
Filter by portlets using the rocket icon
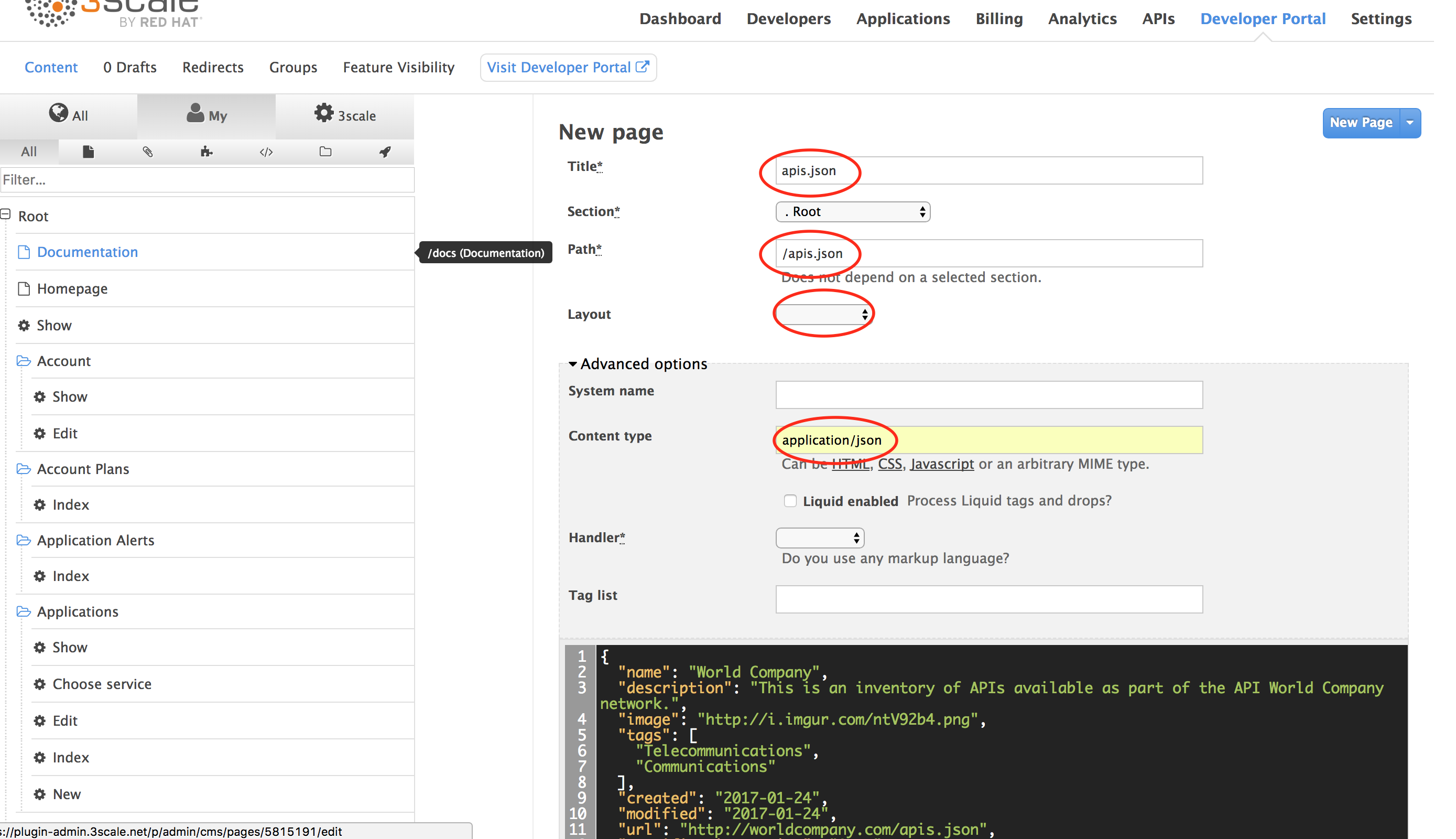tap(385, 152)
